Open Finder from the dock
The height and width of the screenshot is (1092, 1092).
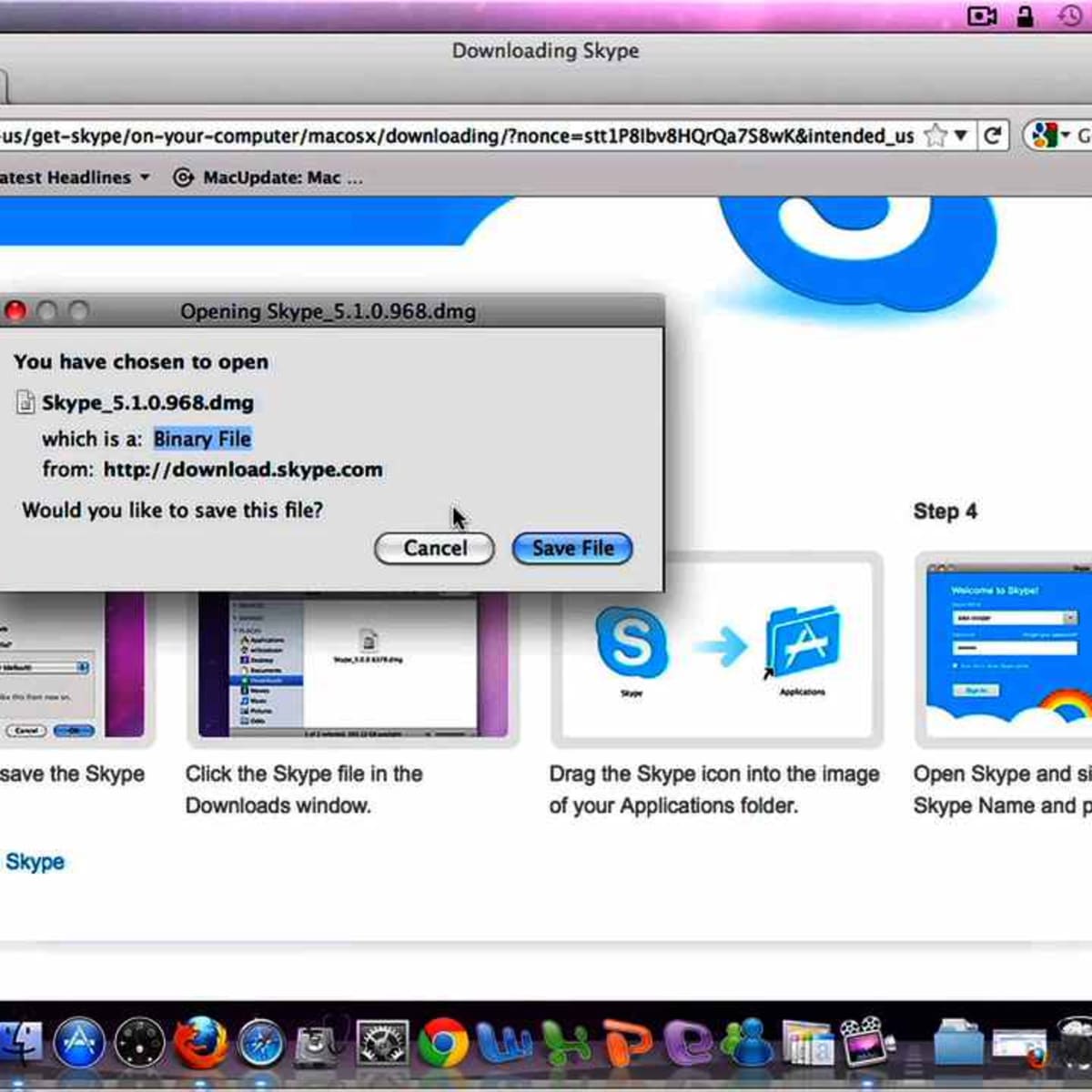tap(20, 1043)
